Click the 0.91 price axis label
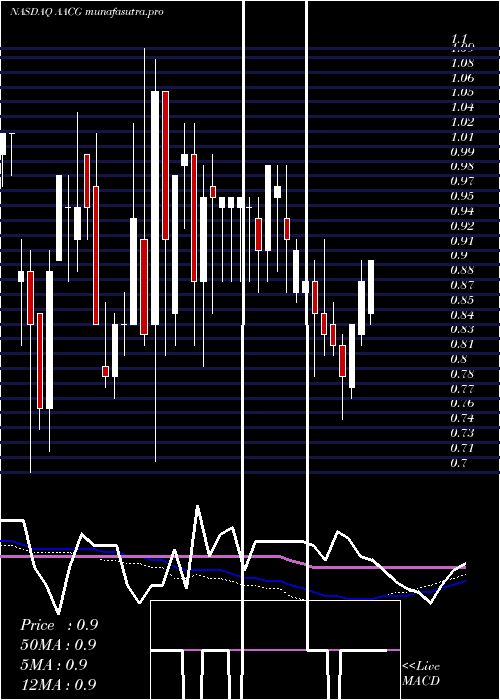The height and width of the screenshot is (700, 500). pyautogui.click(x=463, y=241)
